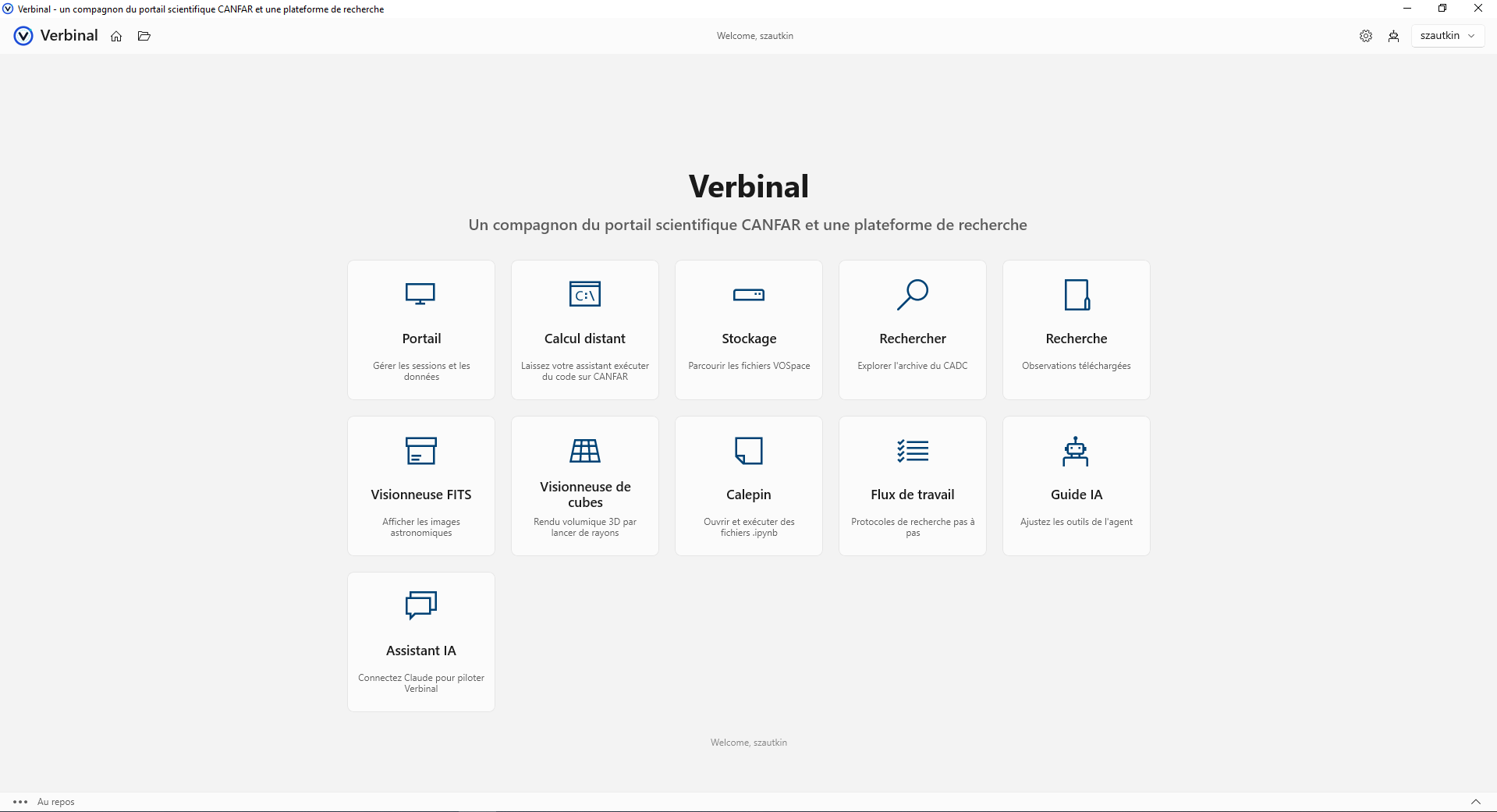Click the large 'Verbinal' page heading

click(x=749, y=186)
